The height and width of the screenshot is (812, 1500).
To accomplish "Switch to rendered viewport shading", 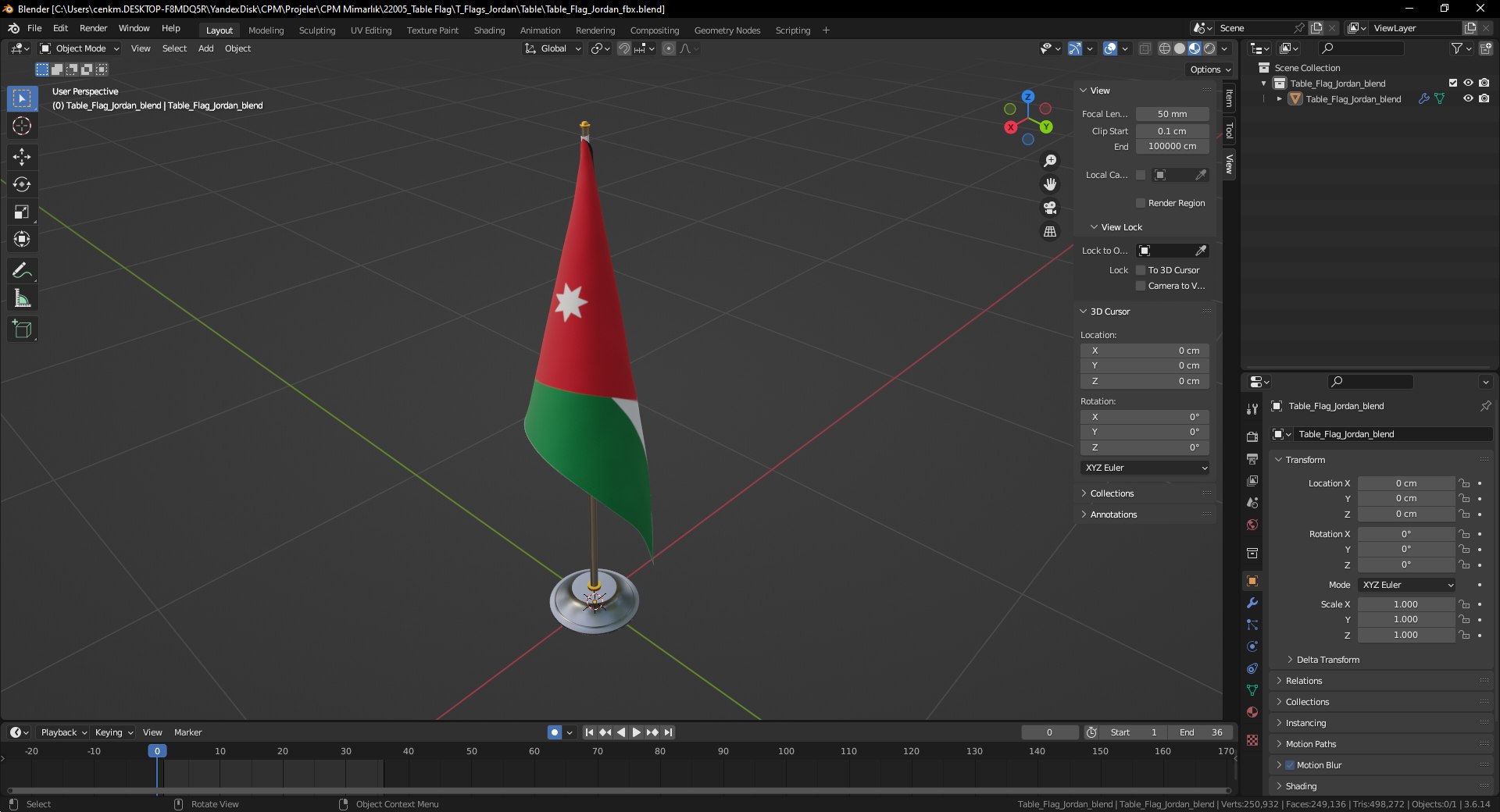I will (1209, 48).
